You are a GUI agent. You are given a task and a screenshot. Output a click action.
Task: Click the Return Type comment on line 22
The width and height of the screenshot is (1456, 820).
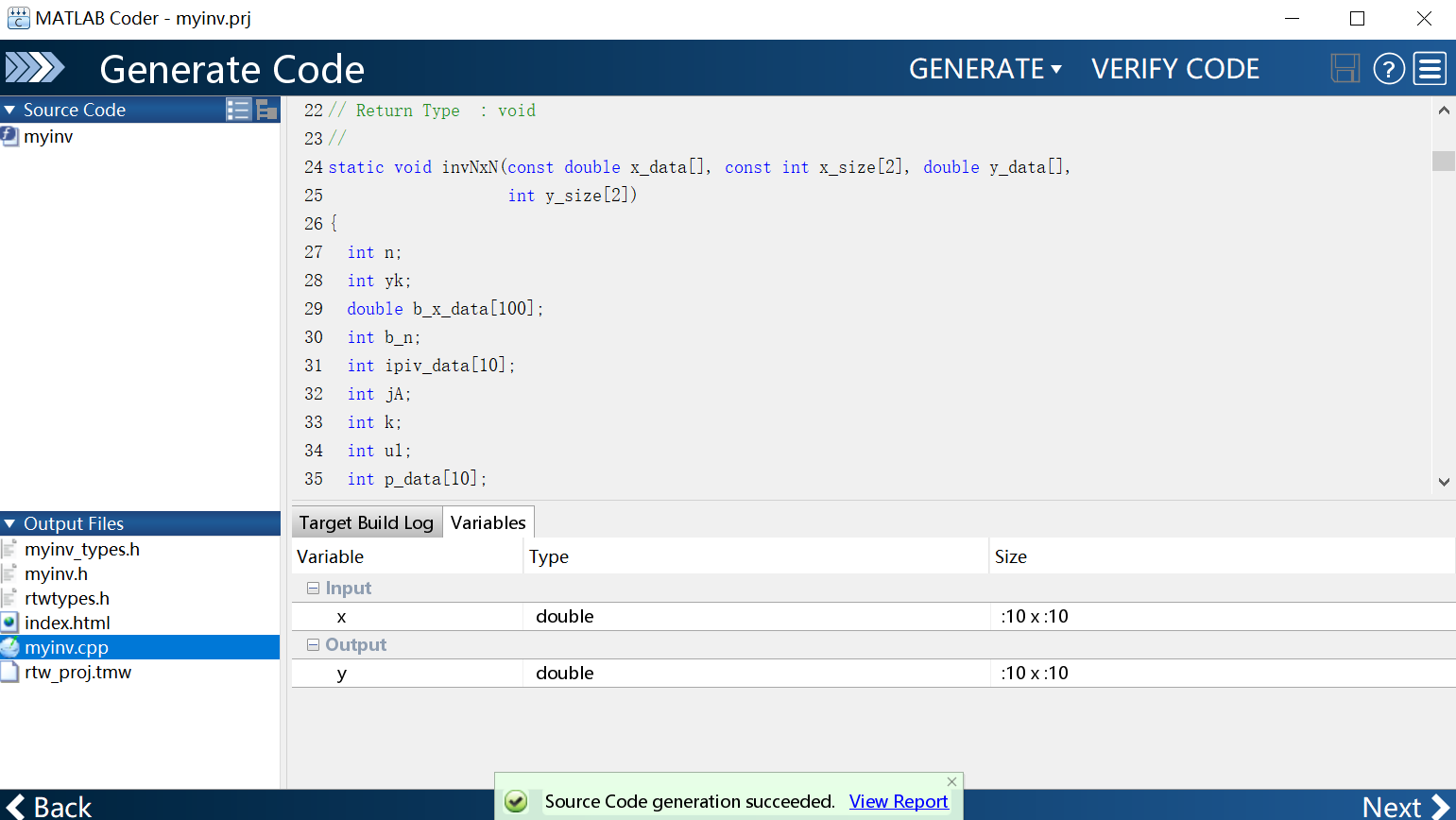[x=432, y=111]
